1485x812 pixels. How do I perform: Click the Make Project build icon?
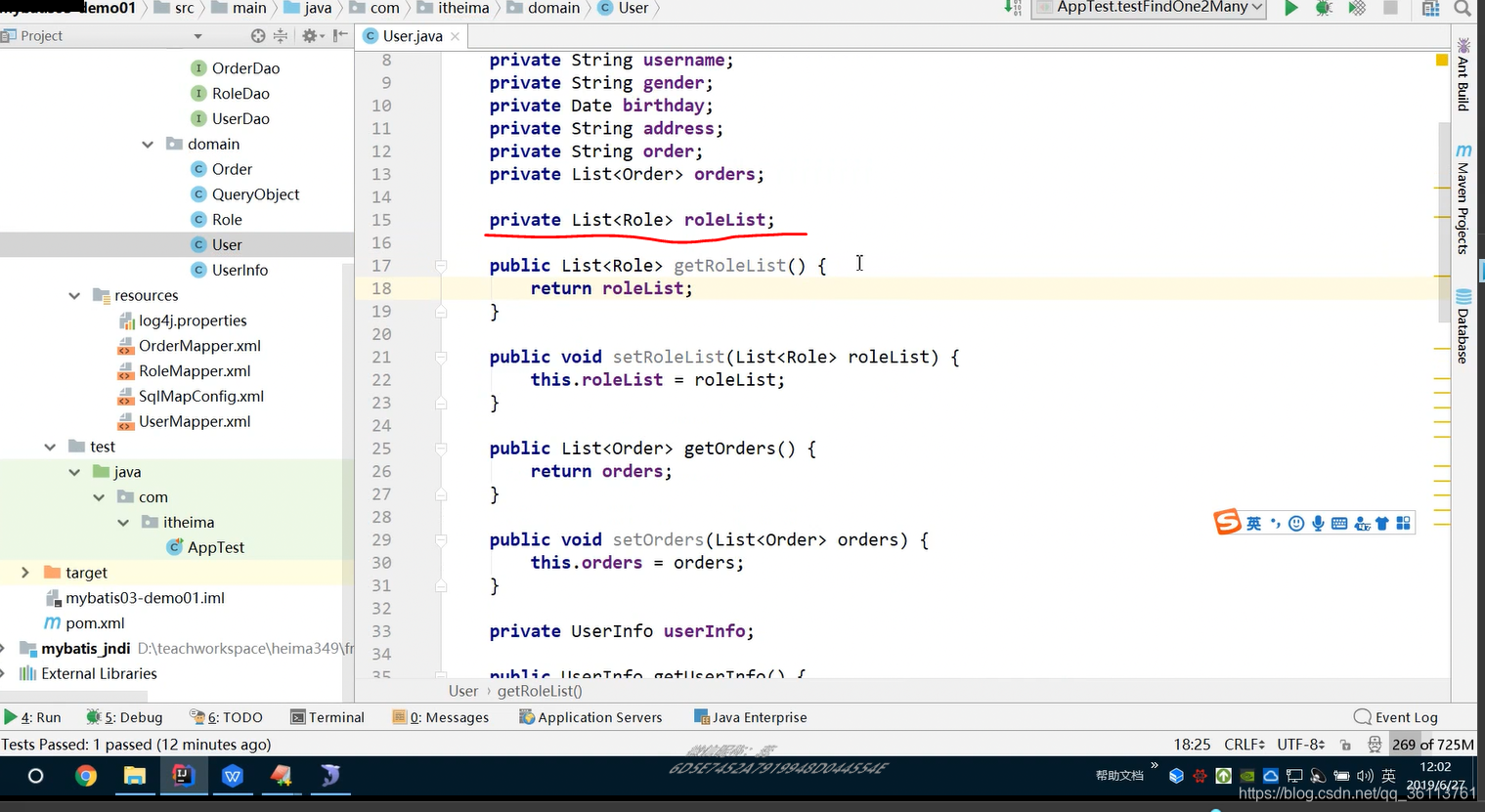[1013, 8]
